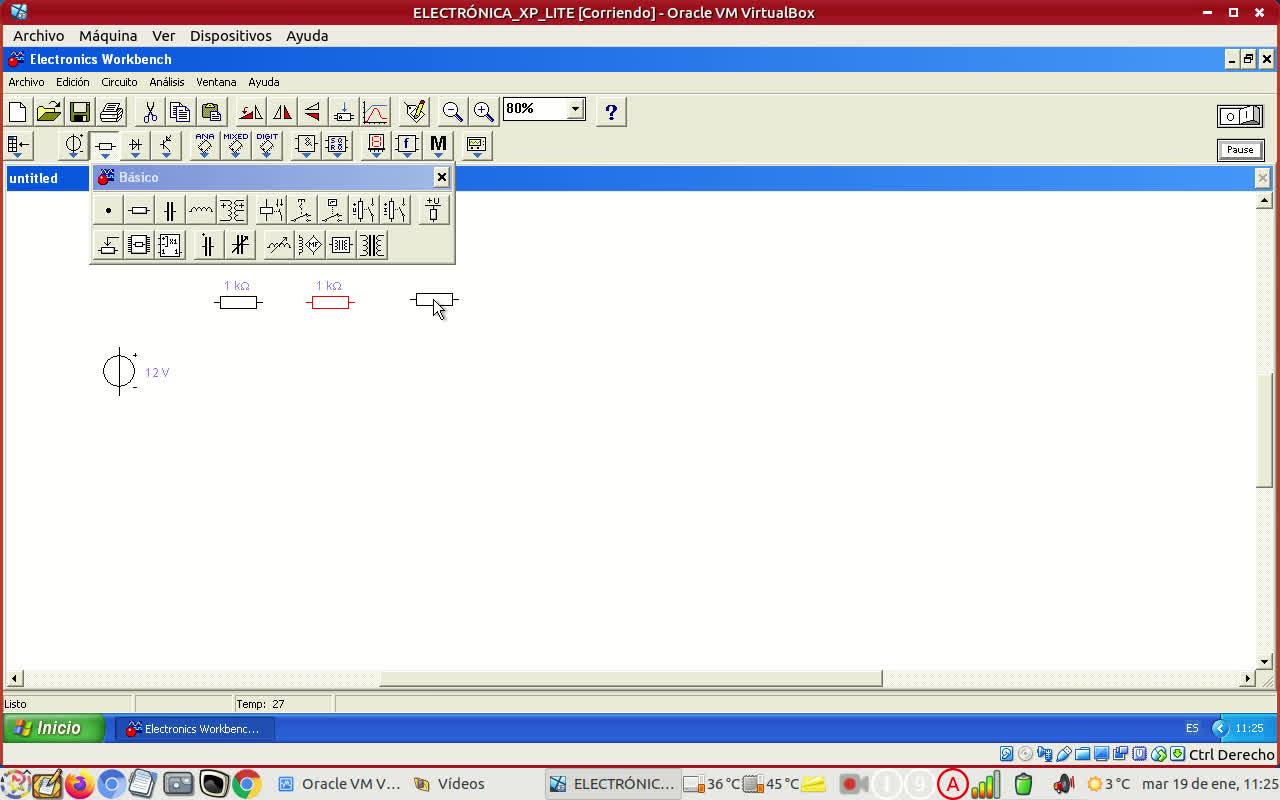Pick the transformer from Básico palette
Image resolution: width=1280 pixels, height=800 pixels.
click(x=232, y=211)
